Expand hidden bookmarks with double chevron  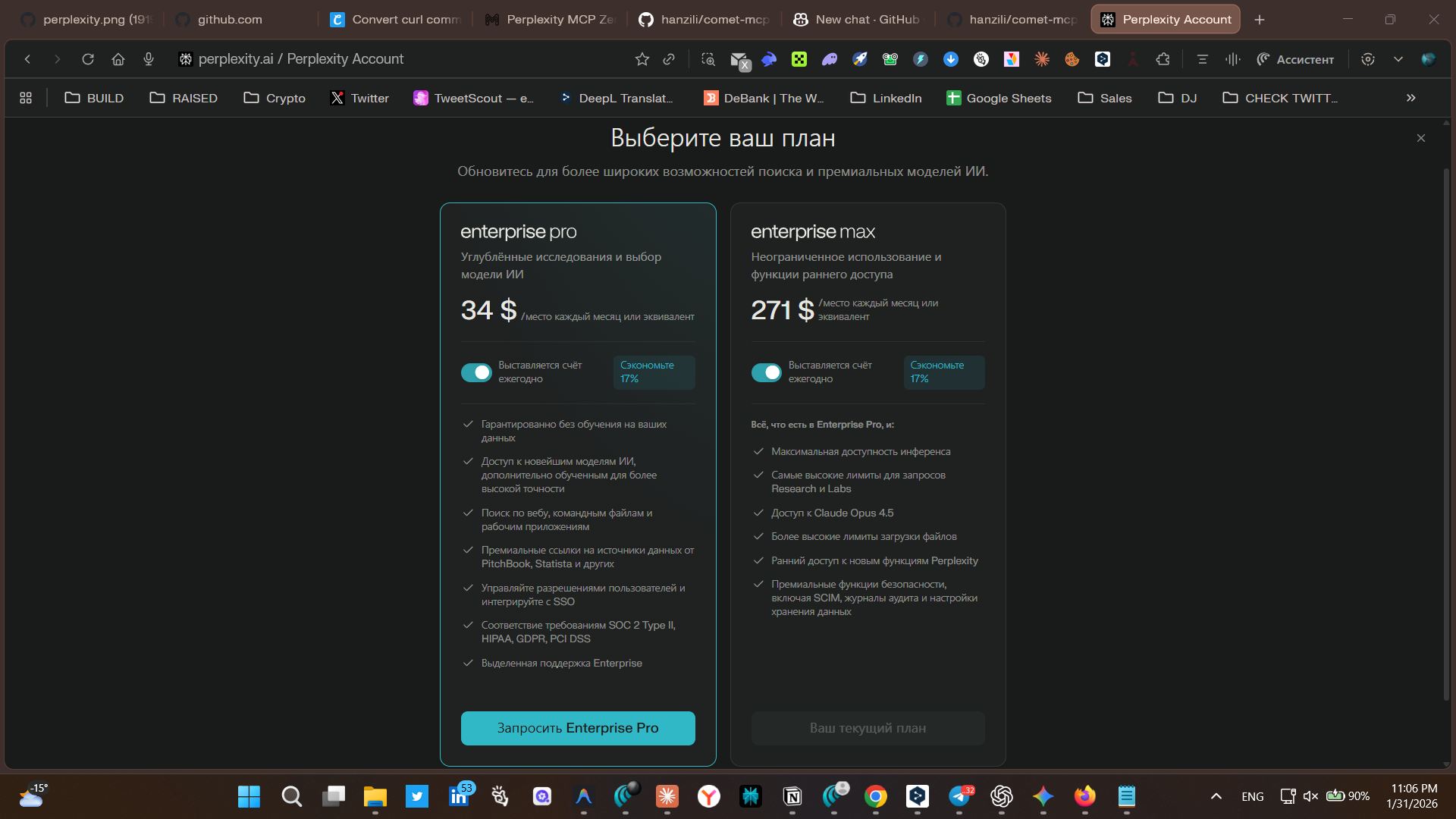(1410, 98)
